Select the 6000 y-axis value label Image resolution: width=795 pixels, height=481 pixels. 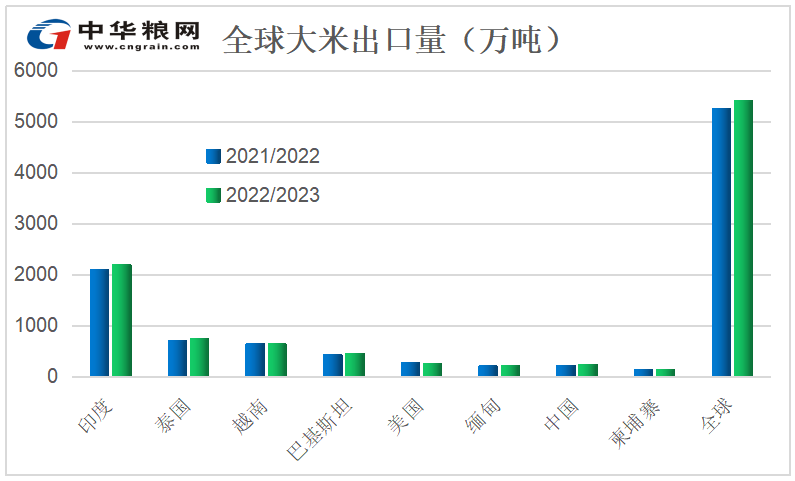pyautogui.click(x=35, y=71)
